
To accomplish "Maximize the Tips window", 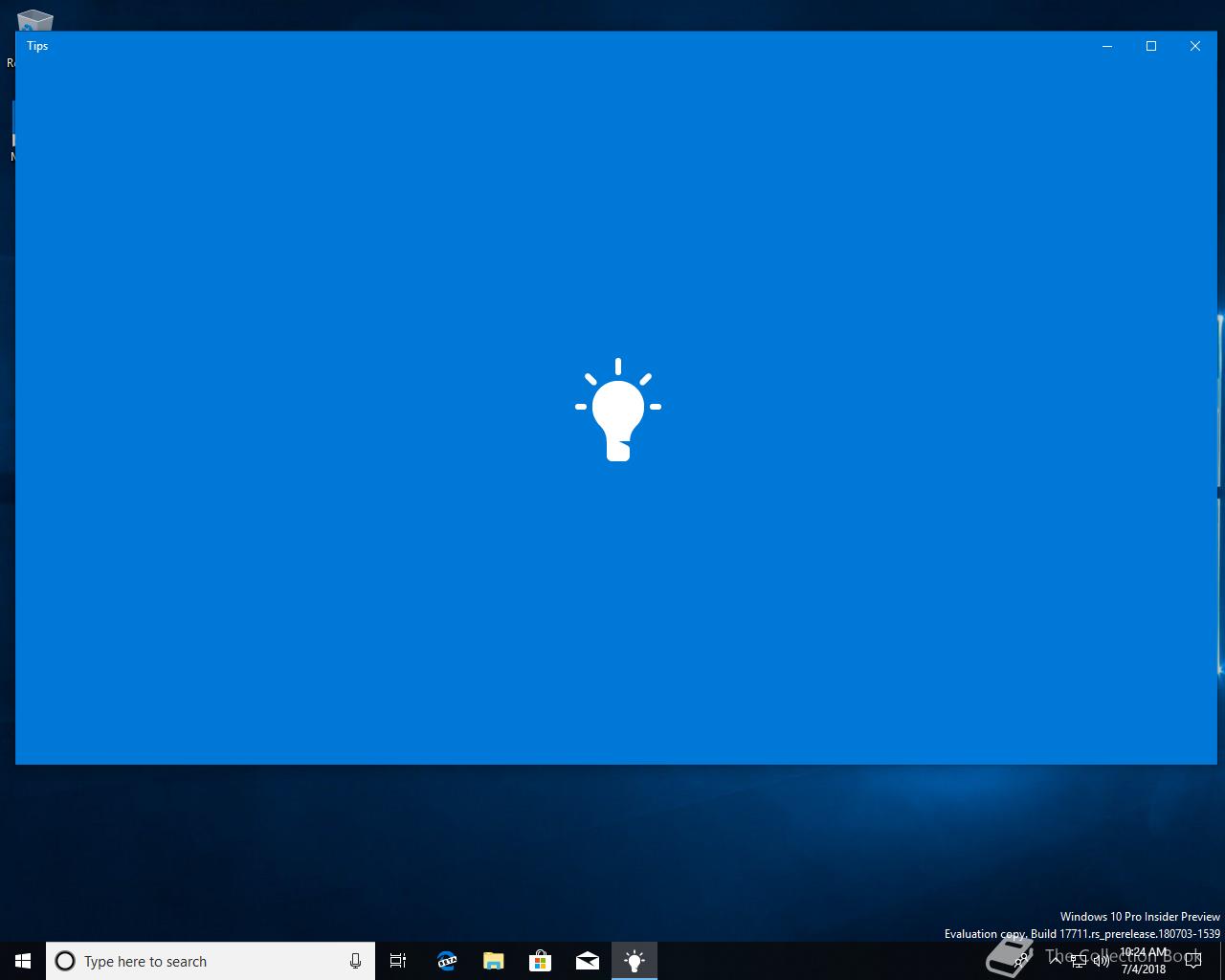I will pos(1151,46).
